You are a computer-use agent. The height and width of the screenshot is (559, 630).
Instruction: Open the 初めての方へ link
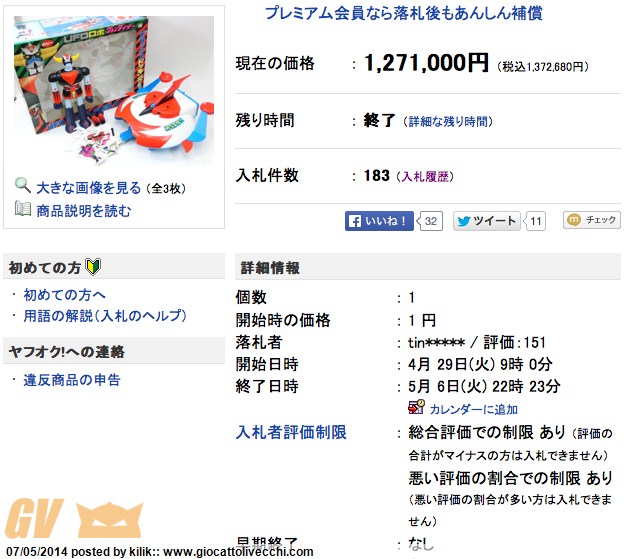[x=64, y=295]
